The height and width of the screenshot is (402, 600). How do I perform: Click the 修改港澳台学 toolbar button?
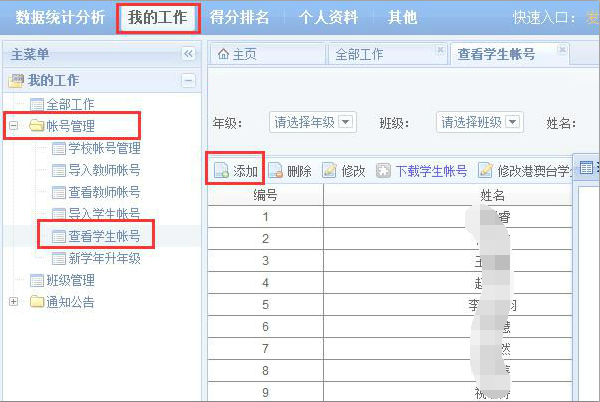click(526, 171)
